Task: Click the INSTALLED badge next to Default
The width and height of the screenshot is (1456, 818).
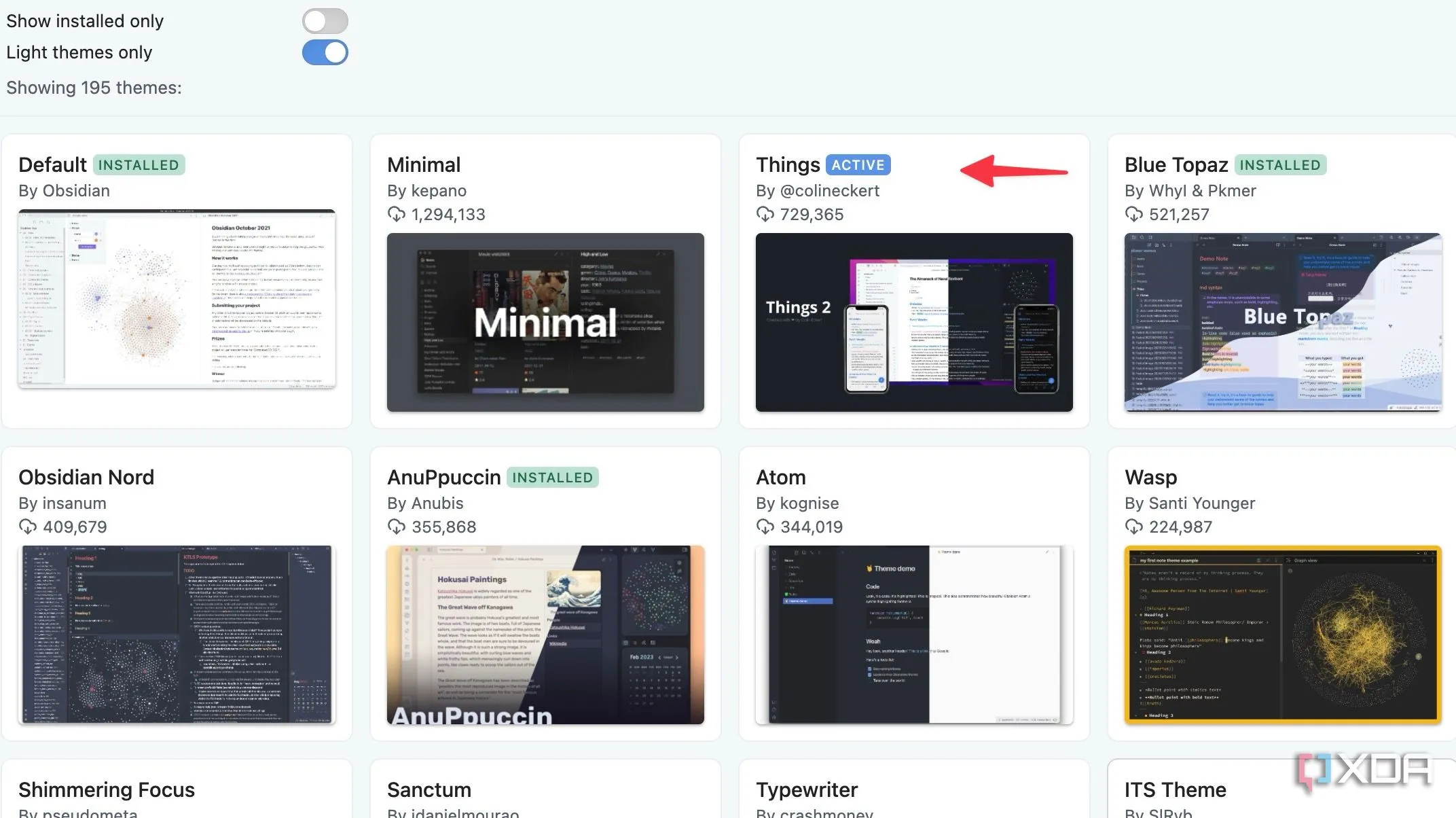Action: [139, 165]
